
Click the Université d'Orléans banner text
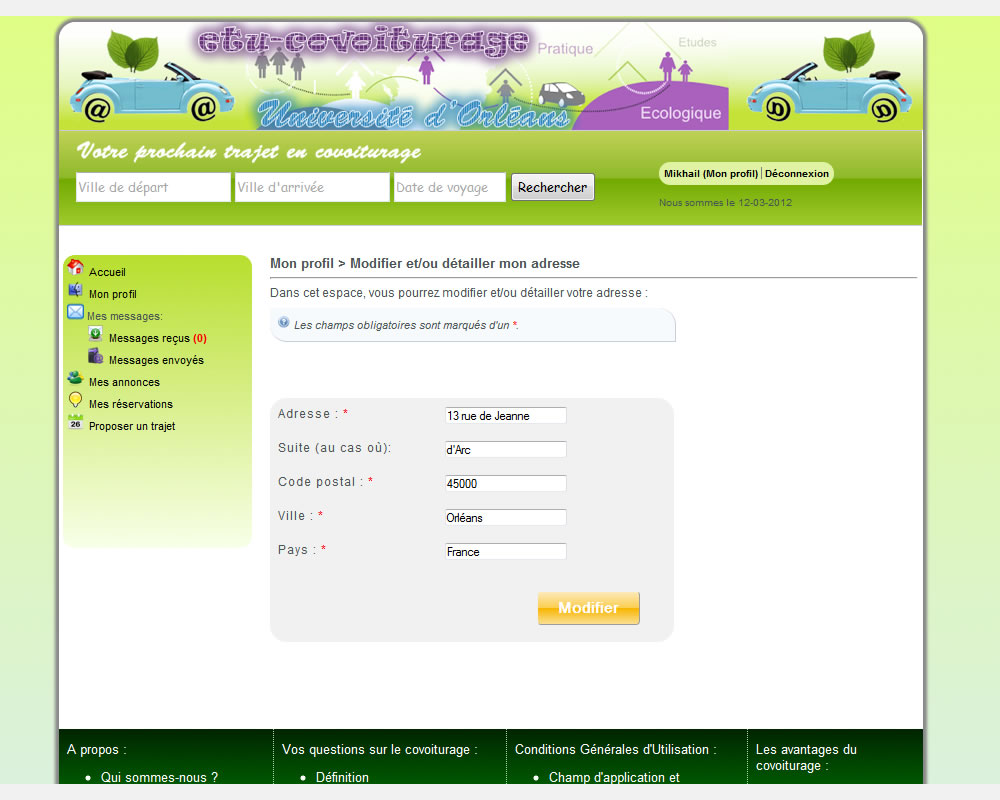click(413, 115)
